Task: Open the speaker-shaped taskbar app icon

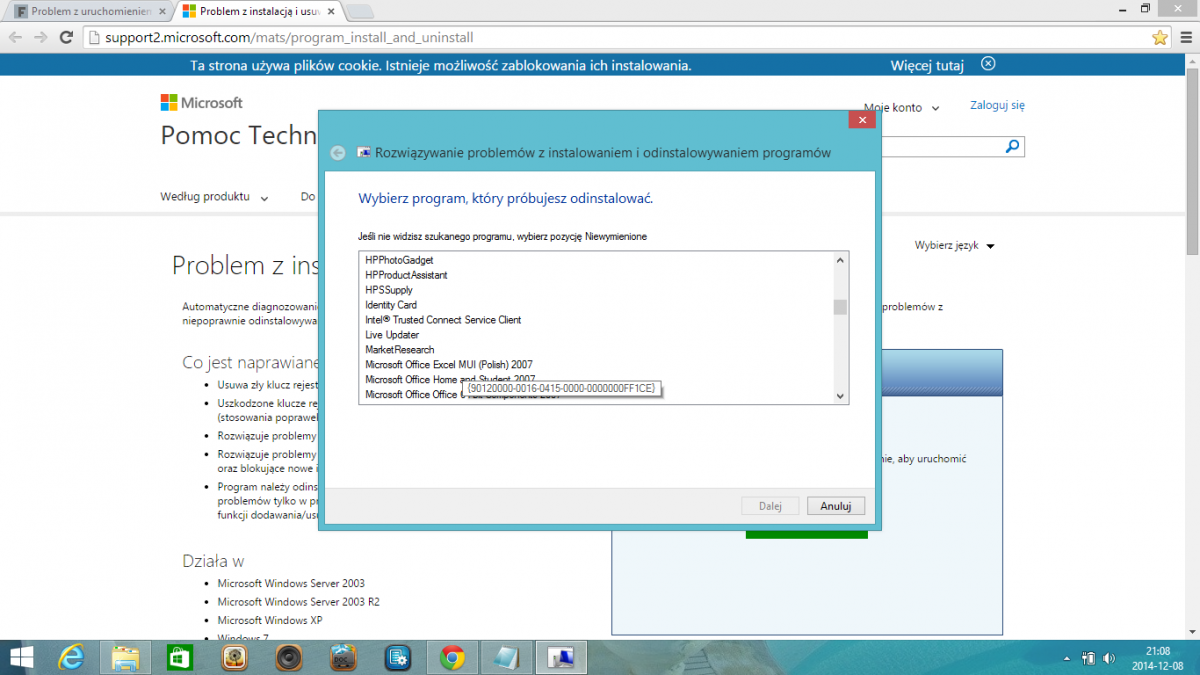Action: point(290,657)
